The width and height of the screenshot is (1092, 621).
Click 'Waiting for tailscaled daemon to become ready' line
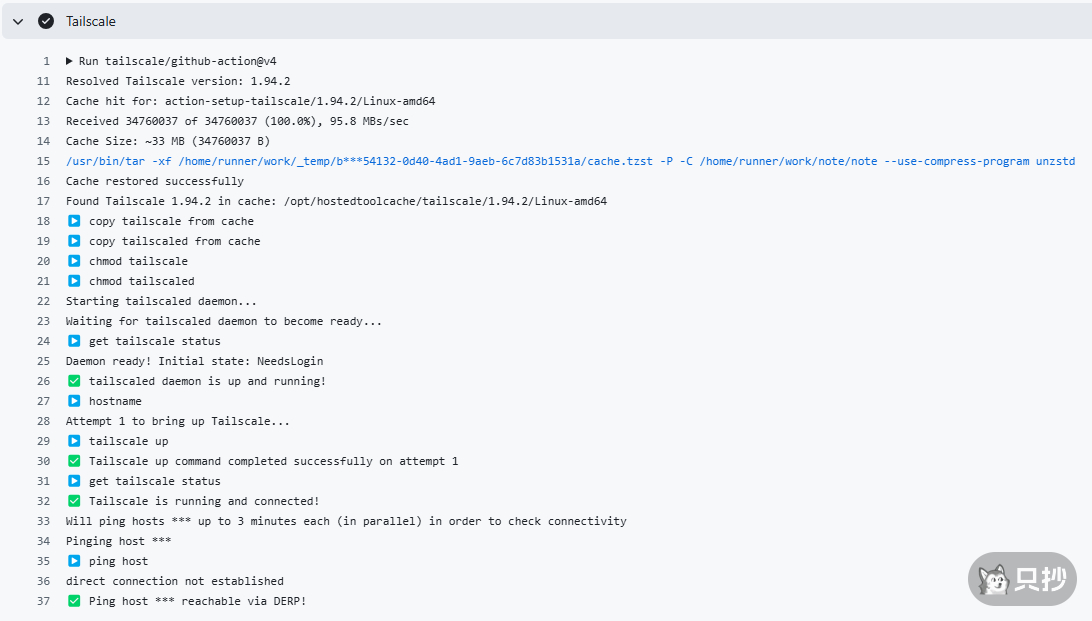pos(224,322)
